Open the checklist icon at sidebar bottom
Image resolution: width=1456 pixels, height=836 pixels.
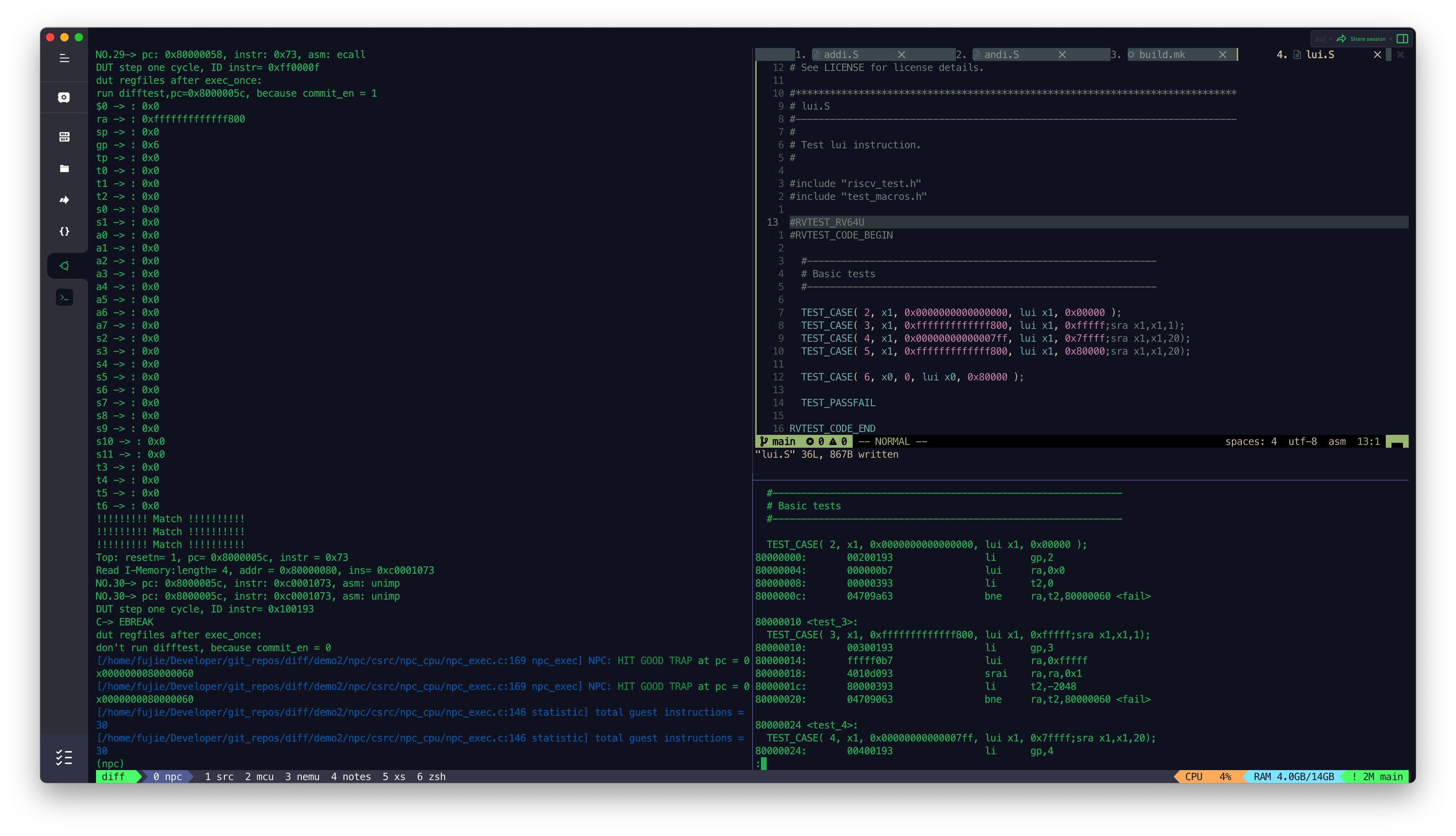click(64, 758)
